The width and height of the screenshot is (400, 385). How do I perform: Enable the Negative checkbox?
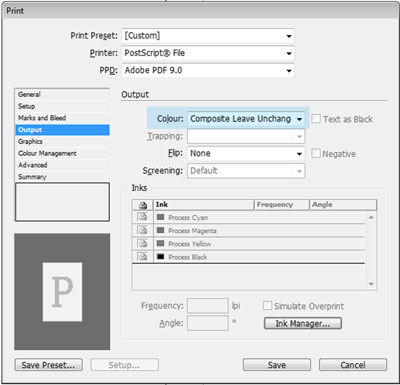tap(316, 153)
